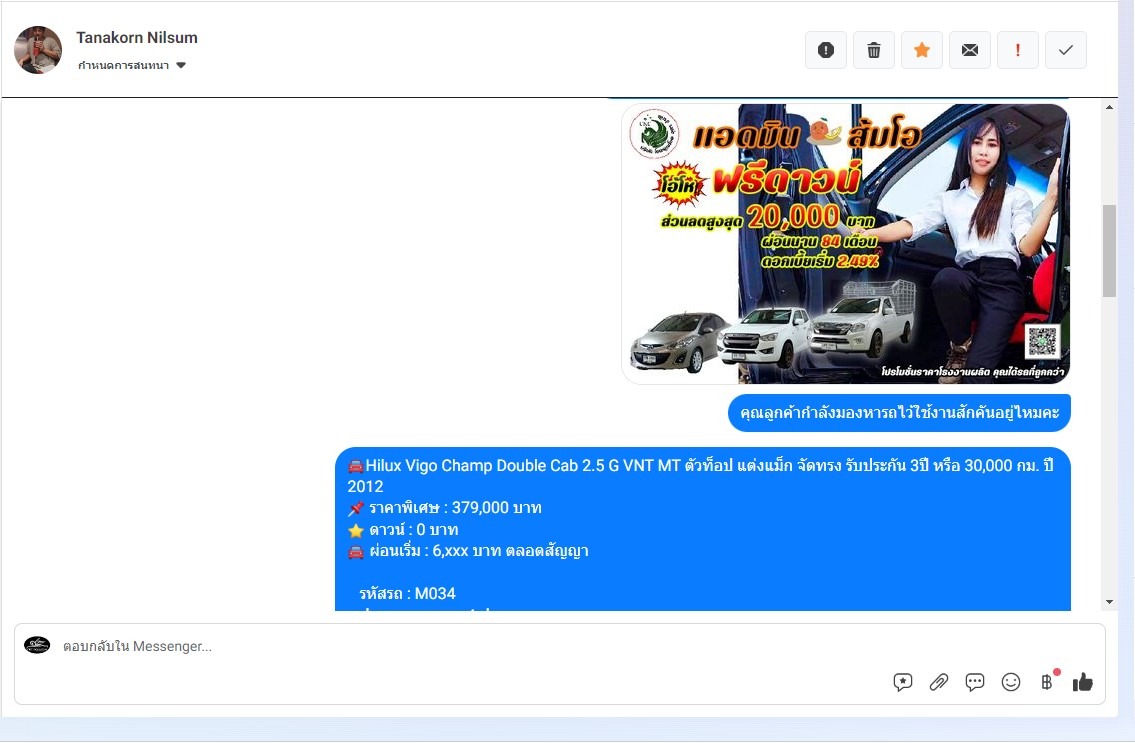Mark conversation done with checkmark icon
Image resolution: width=1135 pixels, height=743 pixels.
1066,50
